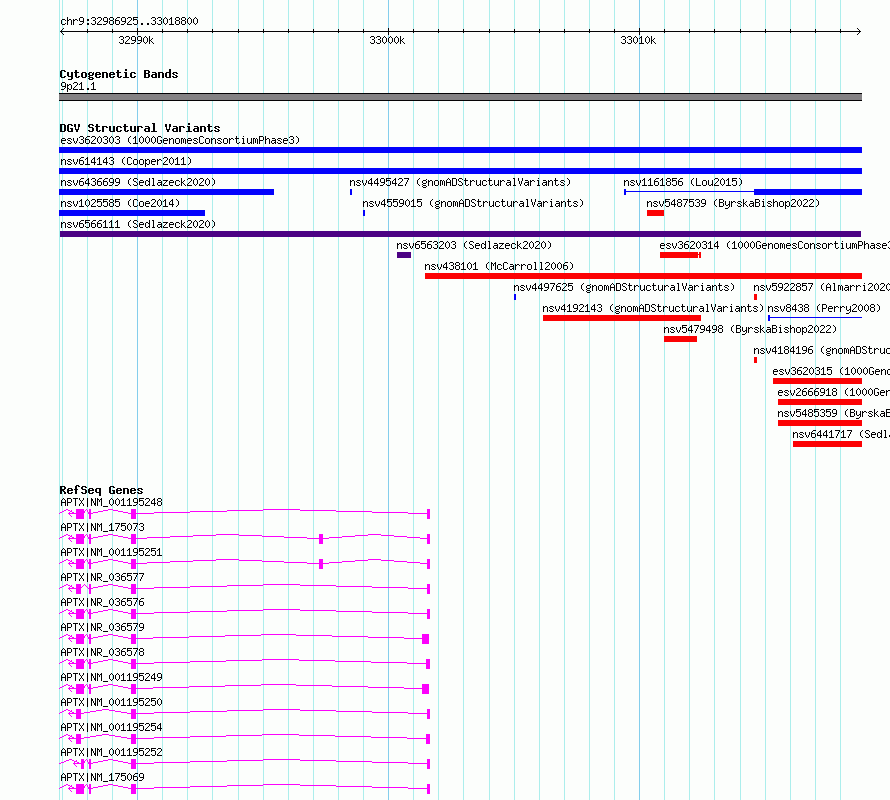The width and height of the screenshot is (890, 800).
Task: Open APTX|NR_036577 transcript label
Action: click(x=102, y=577)
